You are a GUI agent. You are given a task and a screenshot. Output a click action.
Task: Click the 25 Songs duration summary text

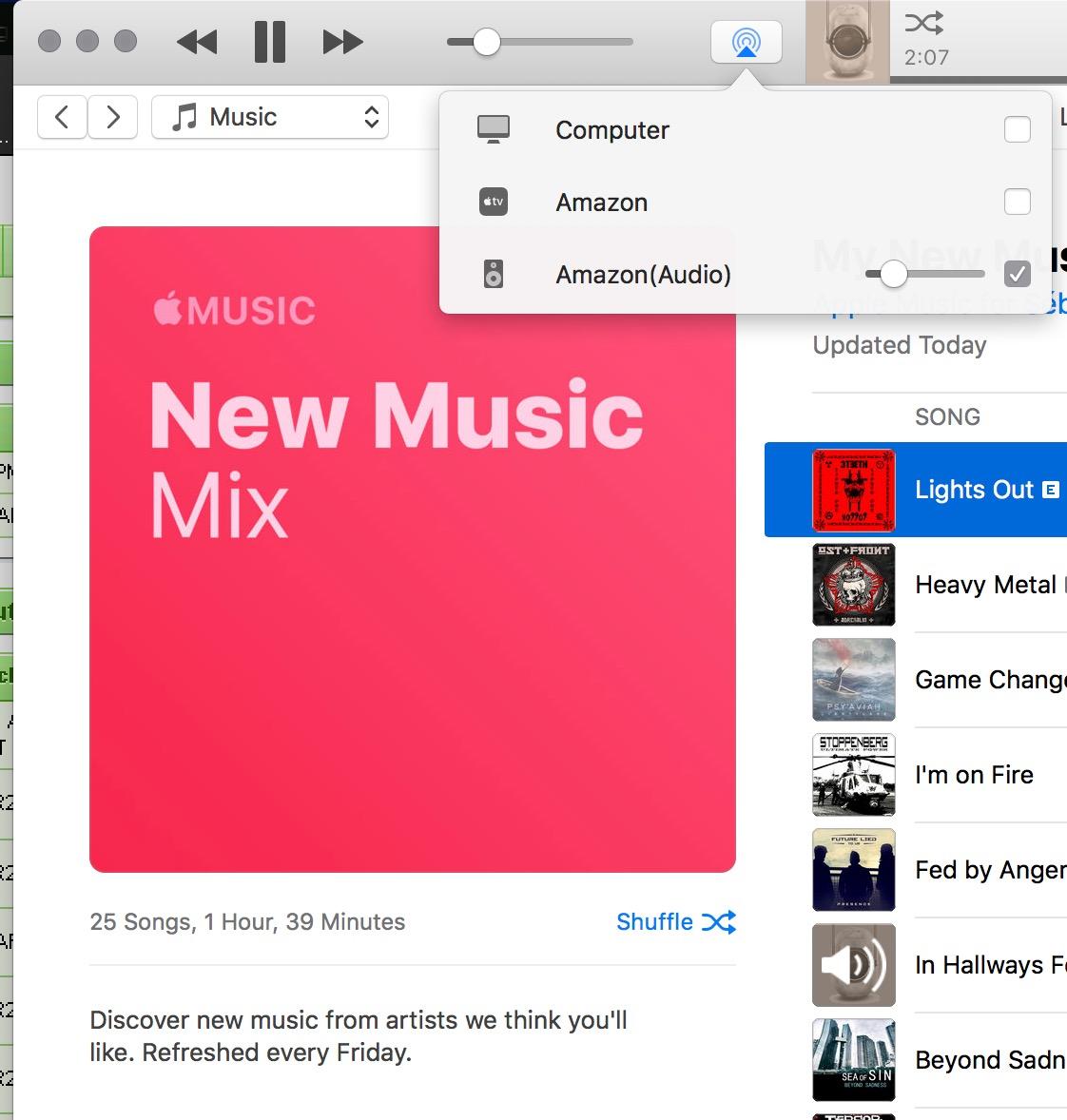click(x=247, y=922)
